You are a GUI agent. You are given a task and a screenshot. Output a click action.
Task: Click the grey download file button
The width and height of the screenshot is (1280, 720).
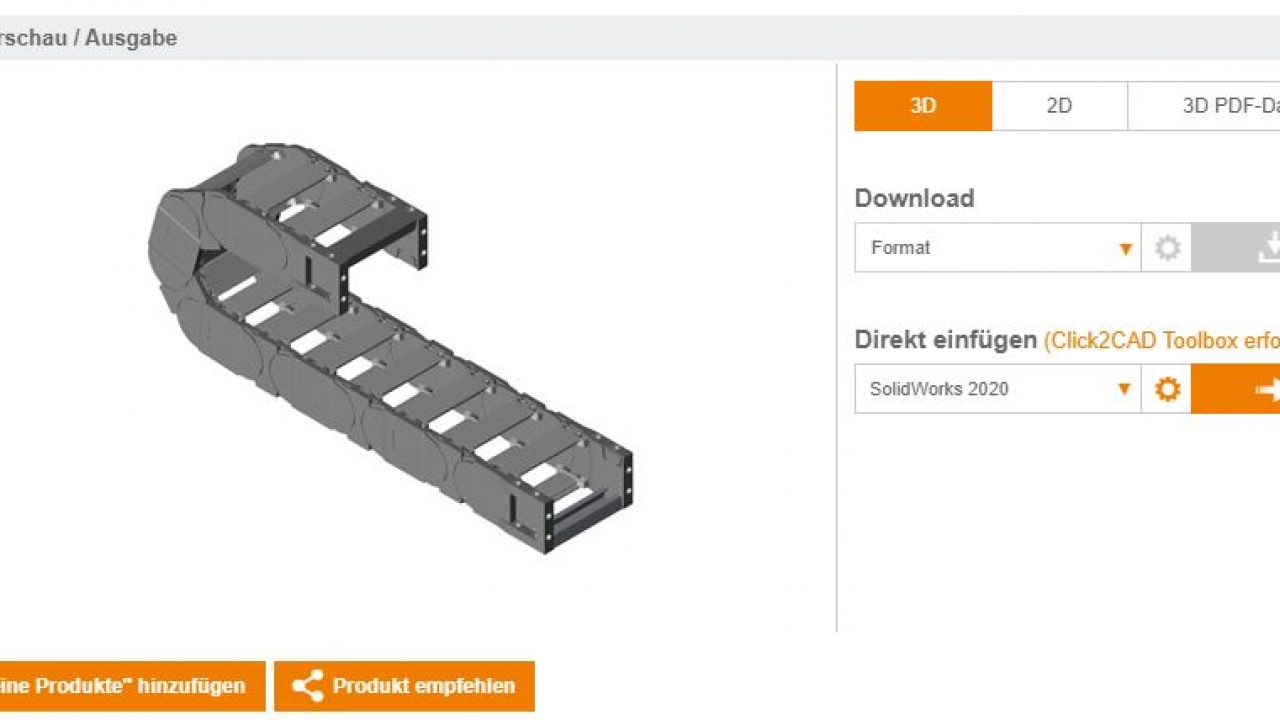(x=1240, y=248)
